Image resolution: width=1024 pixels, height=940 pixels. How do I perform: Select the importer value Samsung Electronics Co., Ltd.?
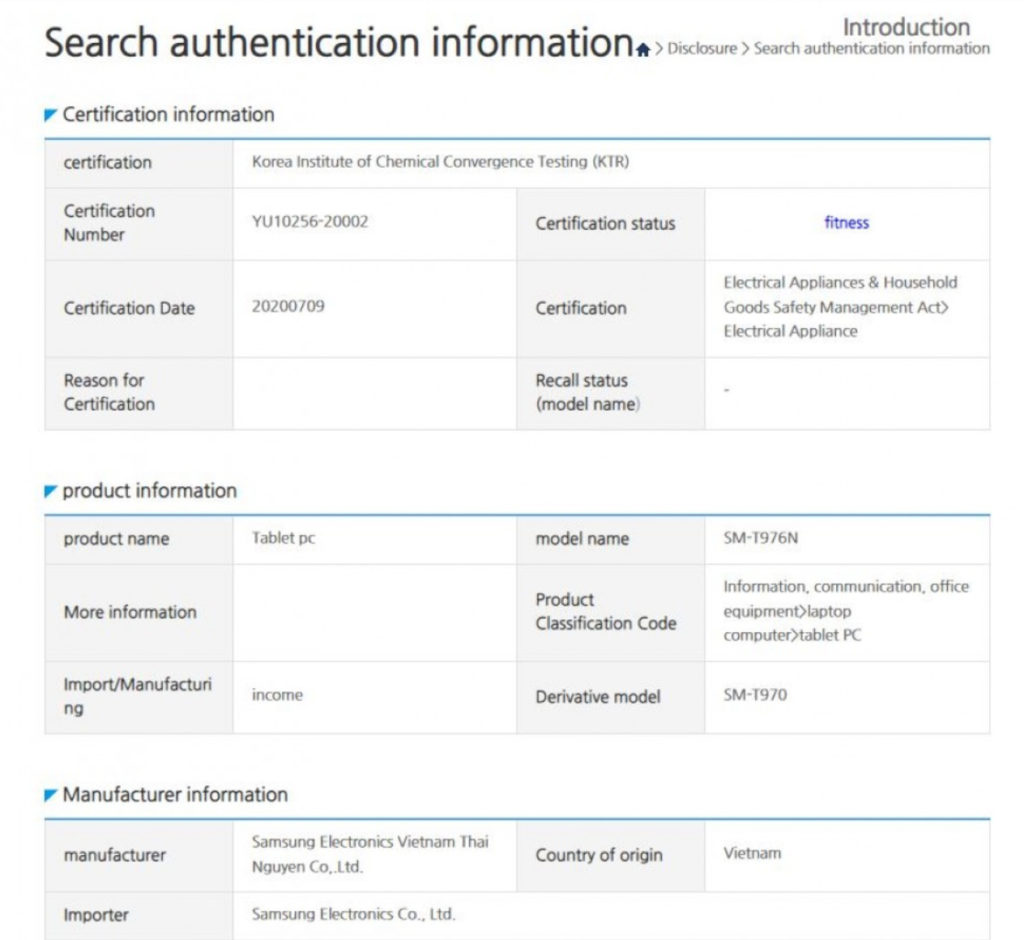coord(354,914)
